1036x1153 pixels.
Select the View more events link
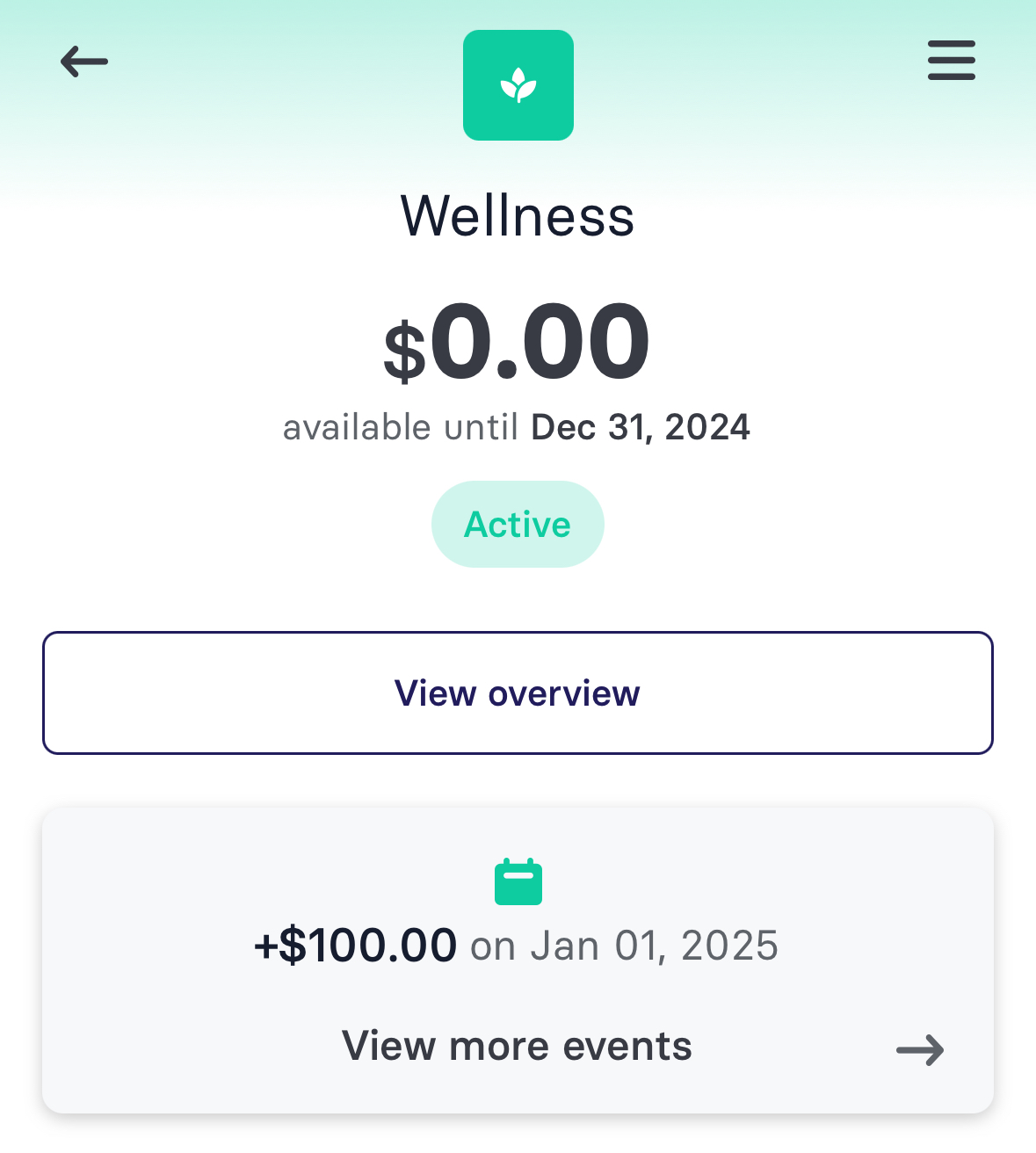pyautogui.click(x=517, y=1046)
